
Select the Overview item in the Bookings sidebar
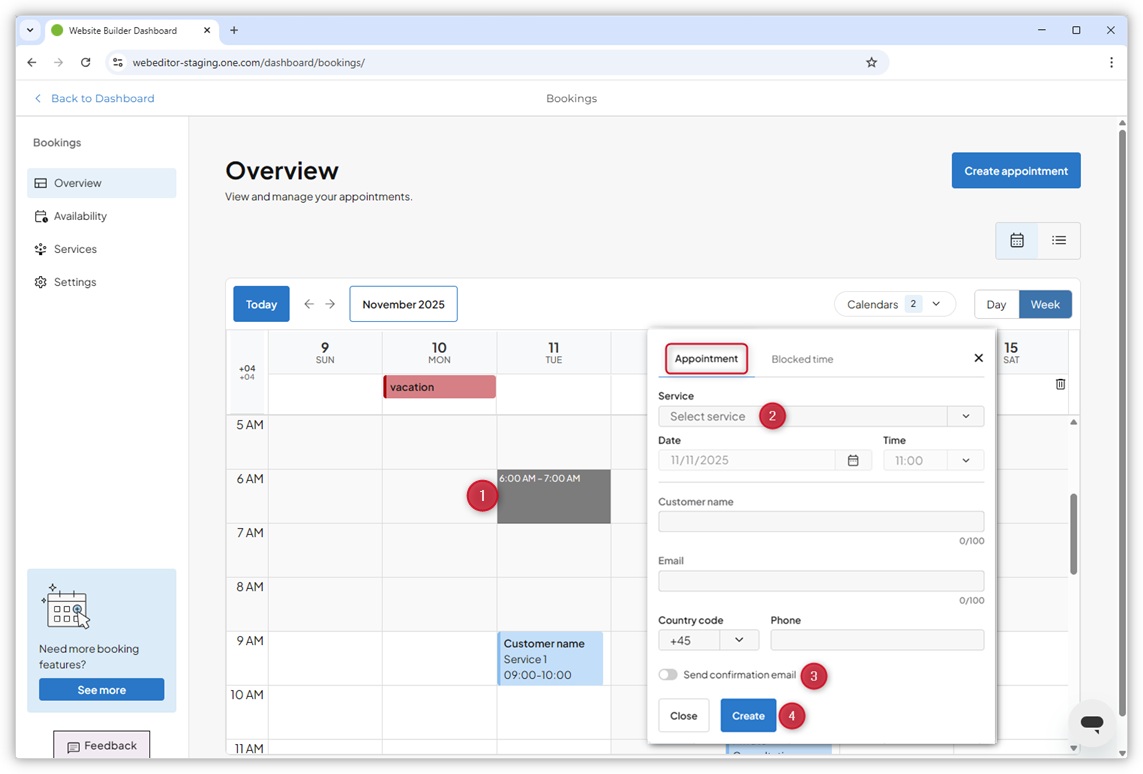[x=77, y=182]
